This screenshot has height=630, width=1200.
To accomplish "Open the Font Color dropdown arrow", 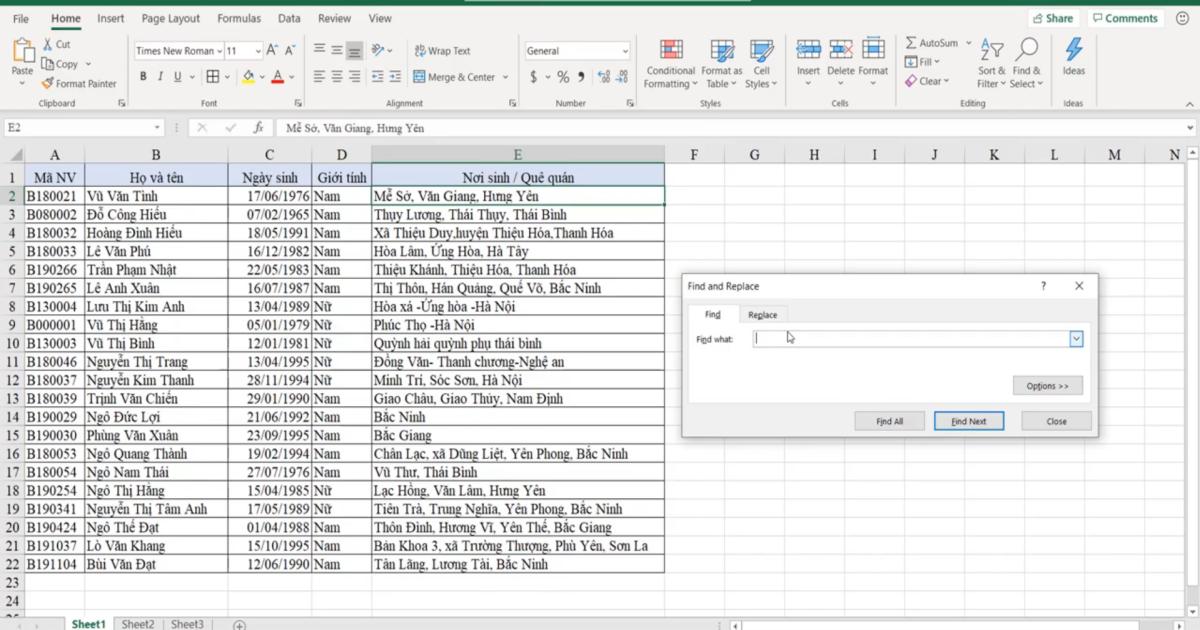I will (292, 77).
